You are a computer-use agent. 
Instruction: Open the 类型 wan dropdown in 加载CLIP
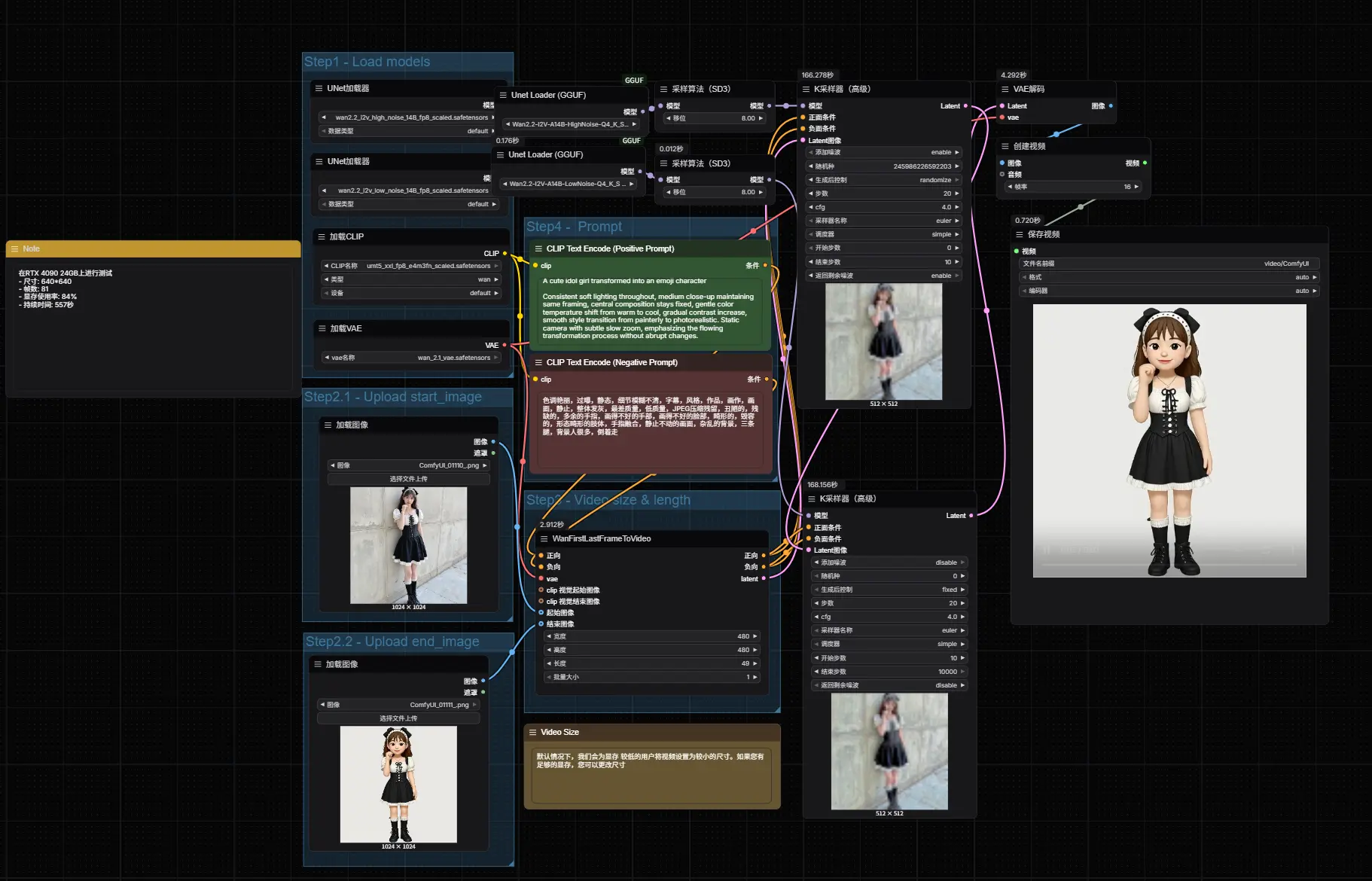(x=411, y=279)
